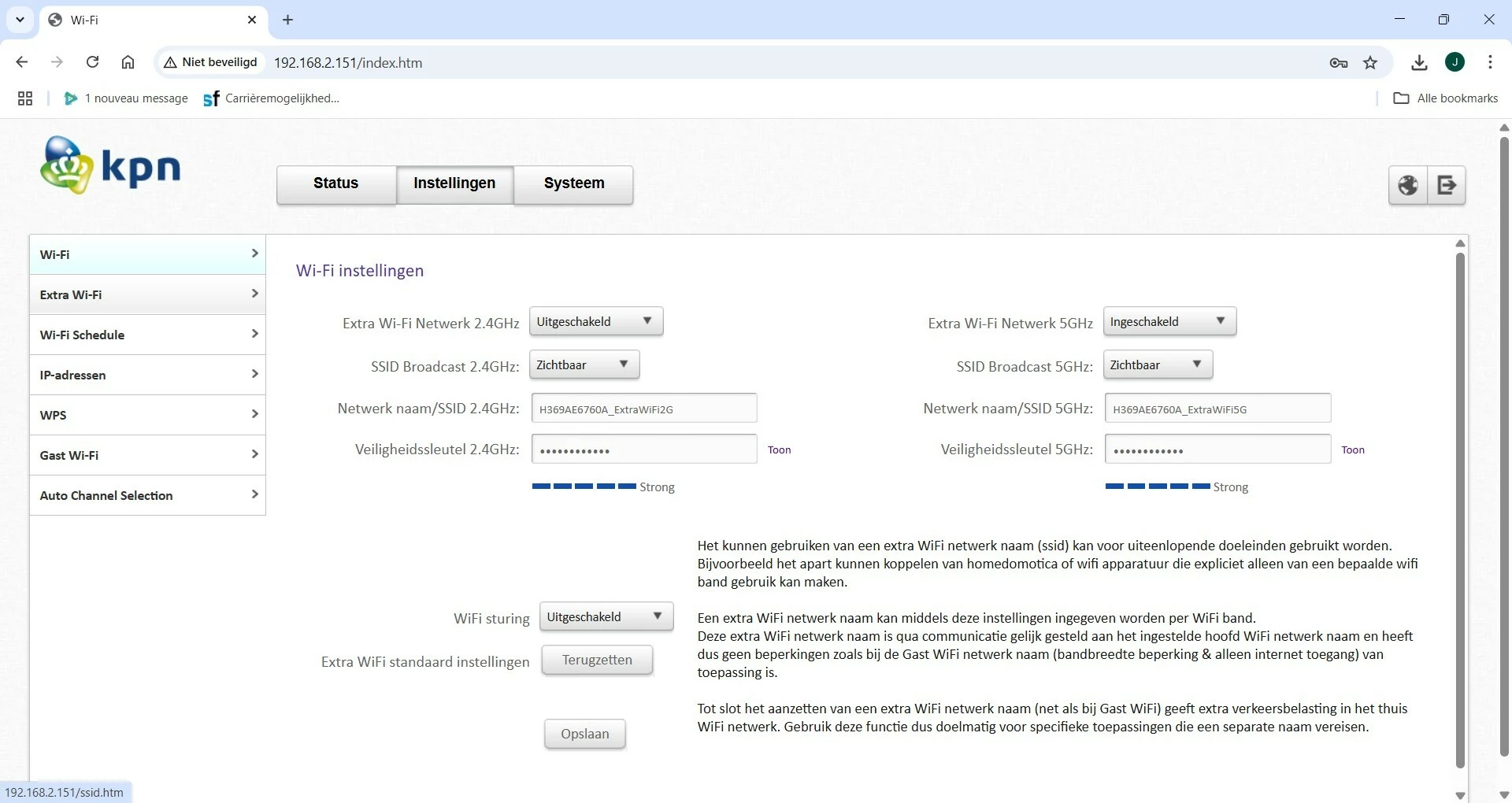
Task: Open Wi-Fi Schedule sidebar item
Action: [x=147, y=335]
